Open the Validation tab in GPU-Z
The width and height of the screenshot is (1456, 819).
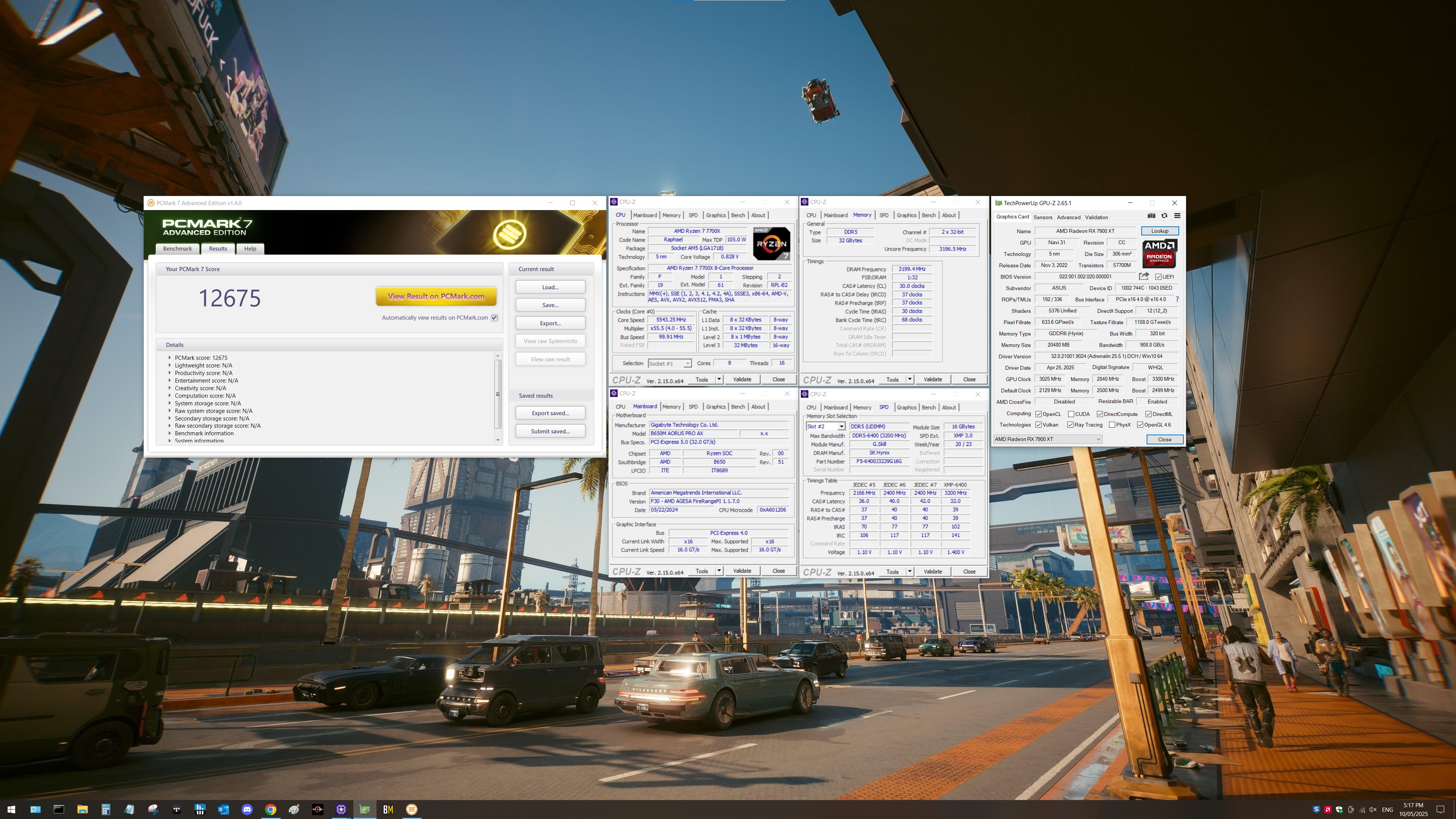(x=1096, y=218)
